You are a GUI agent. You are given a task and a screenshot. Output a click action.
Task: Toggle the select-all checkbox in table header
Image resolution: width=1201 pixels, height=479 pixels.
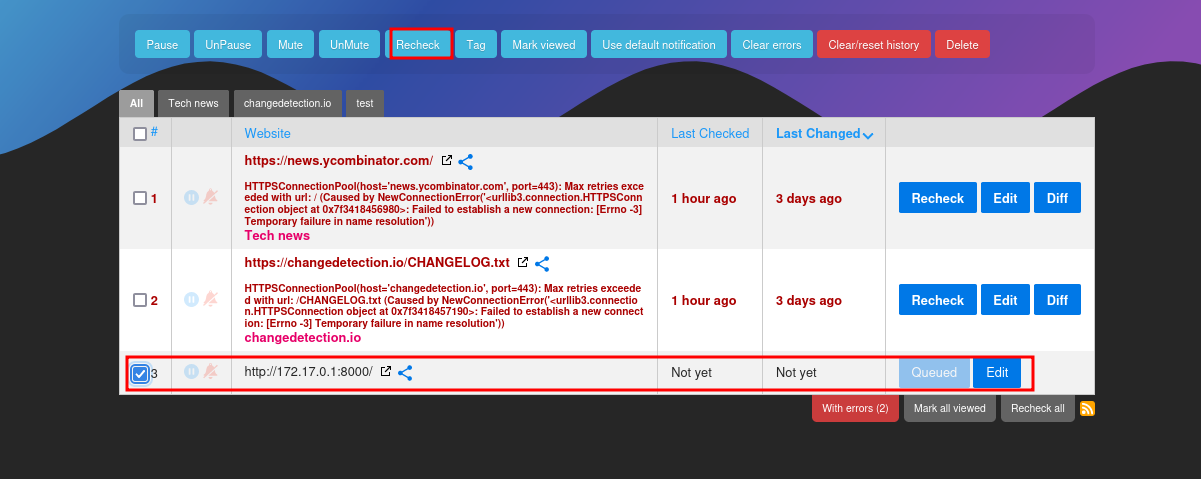pyautogui.click(x=140, y=134)
